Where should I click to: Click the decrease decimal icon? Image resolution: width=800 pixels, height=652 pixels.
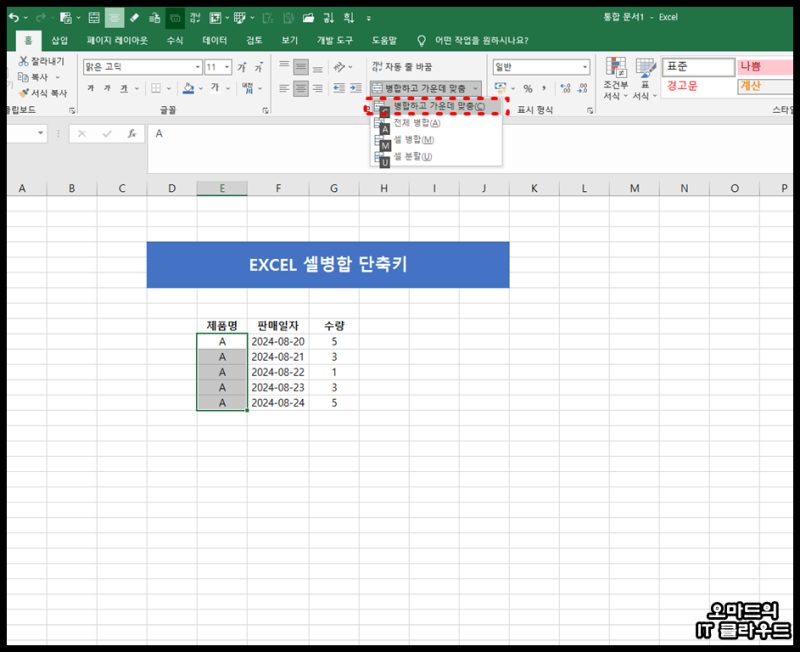click(582, 88)
